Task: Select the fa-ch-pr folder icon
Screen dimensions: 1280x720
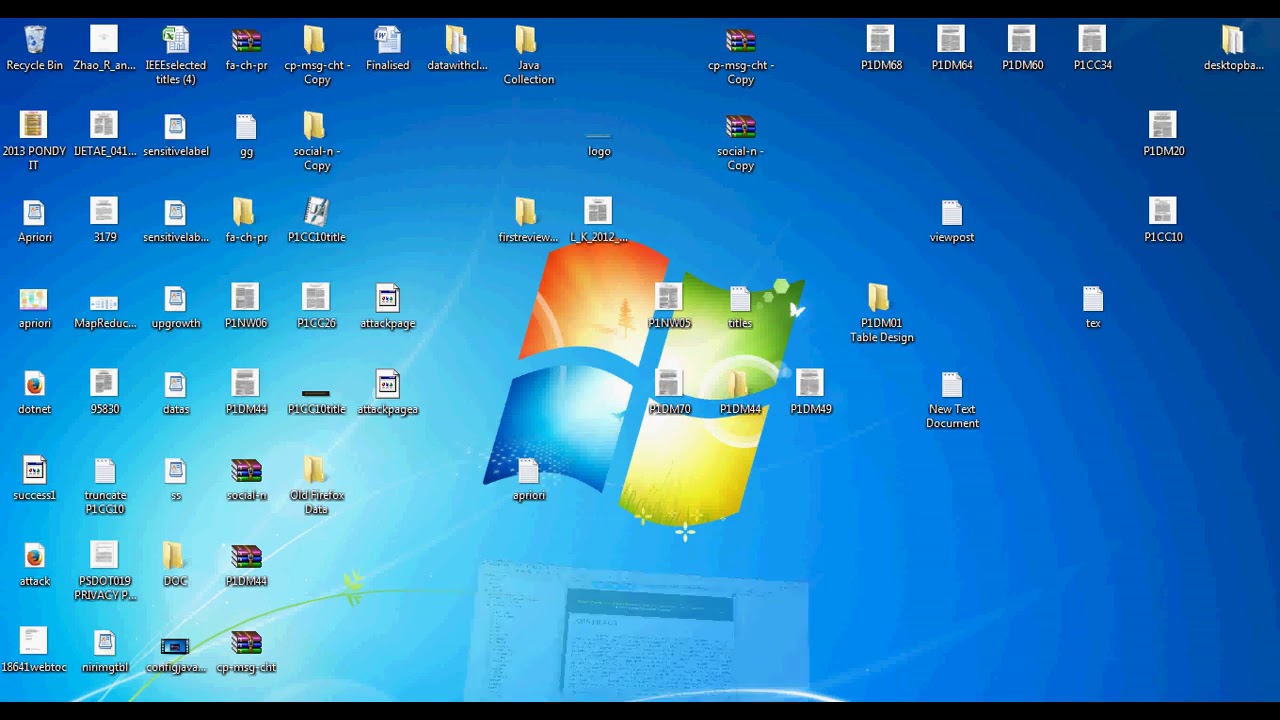Action: pos(246,213)
